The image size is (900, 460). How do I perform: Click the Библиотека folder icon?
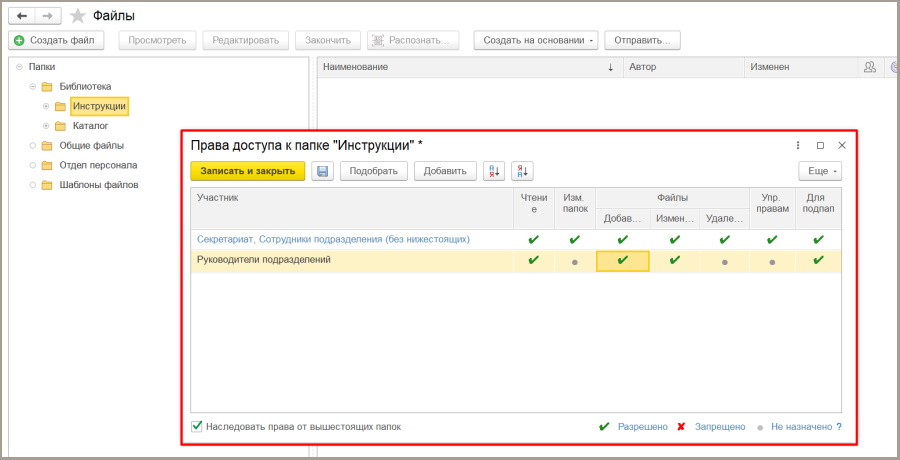click(47, 87)
